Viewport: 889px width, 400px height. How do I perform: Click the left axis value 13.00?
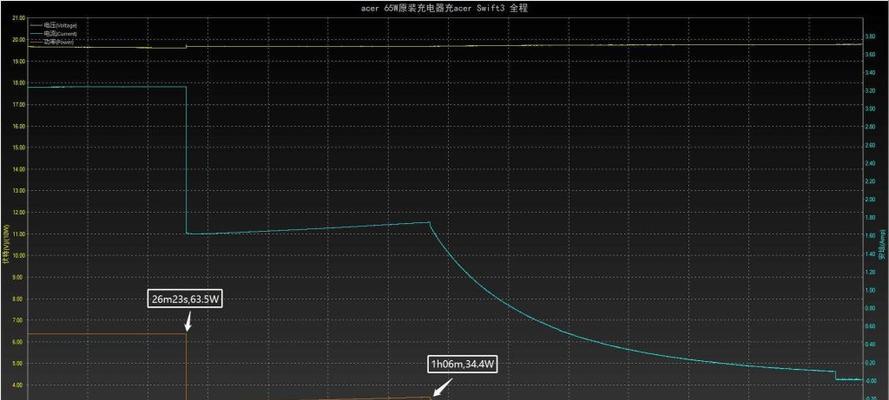coord(19,191)
